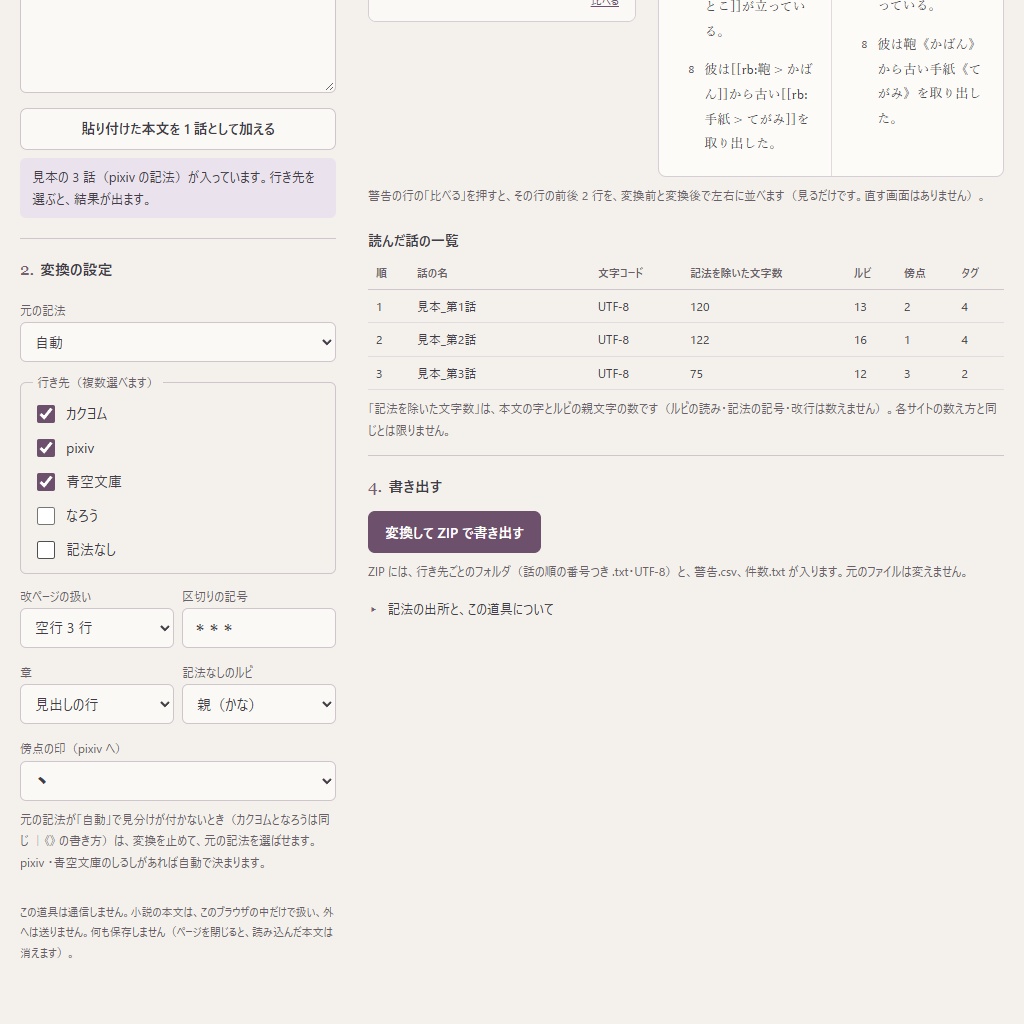The height and width of the screenshot is (1024, 1024).
Task: Click character count 75 in 見本_第3話 row
Action: pos(696,374)
